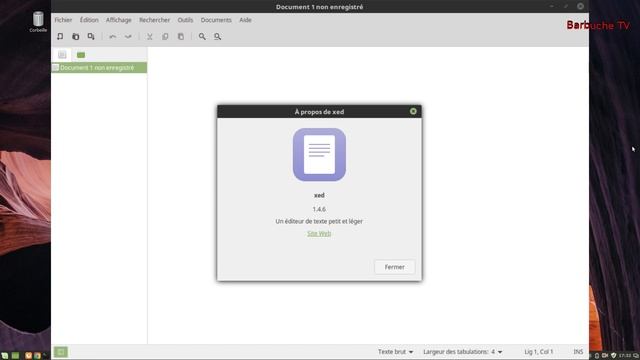The image size is (640, 360).
Task: Click the save document toolbar icon
Action: (x=91, y=36)
